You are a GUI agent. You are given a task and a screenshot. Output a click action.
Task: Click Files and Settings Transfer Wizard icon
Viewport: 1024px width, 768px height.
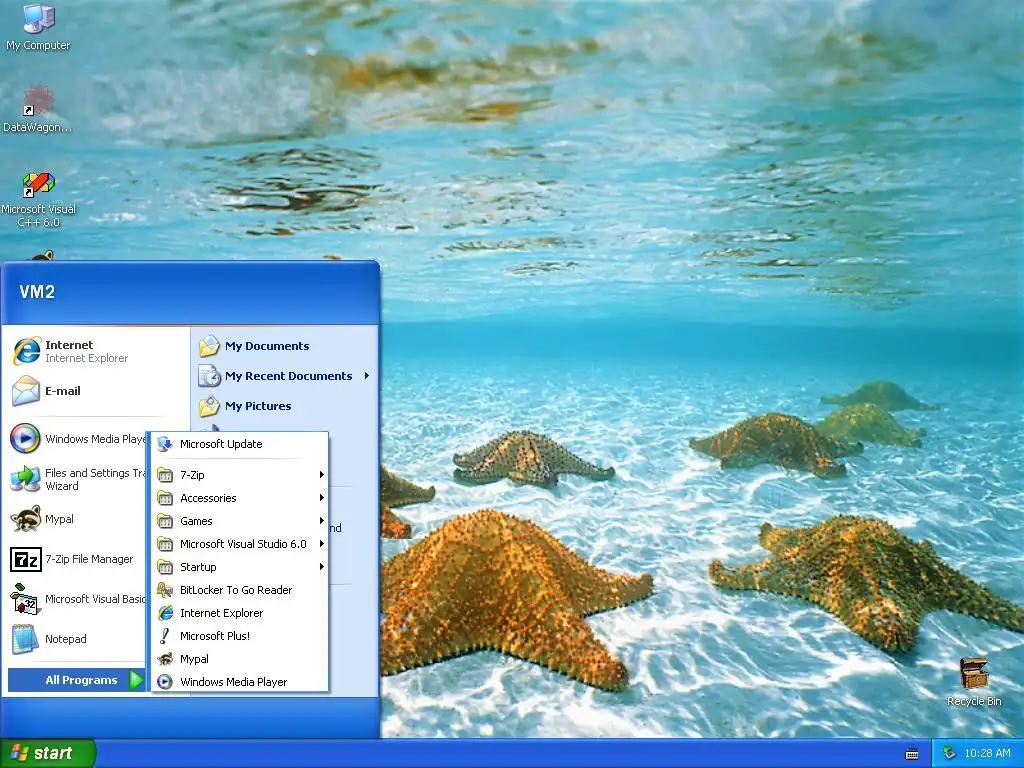25,479
